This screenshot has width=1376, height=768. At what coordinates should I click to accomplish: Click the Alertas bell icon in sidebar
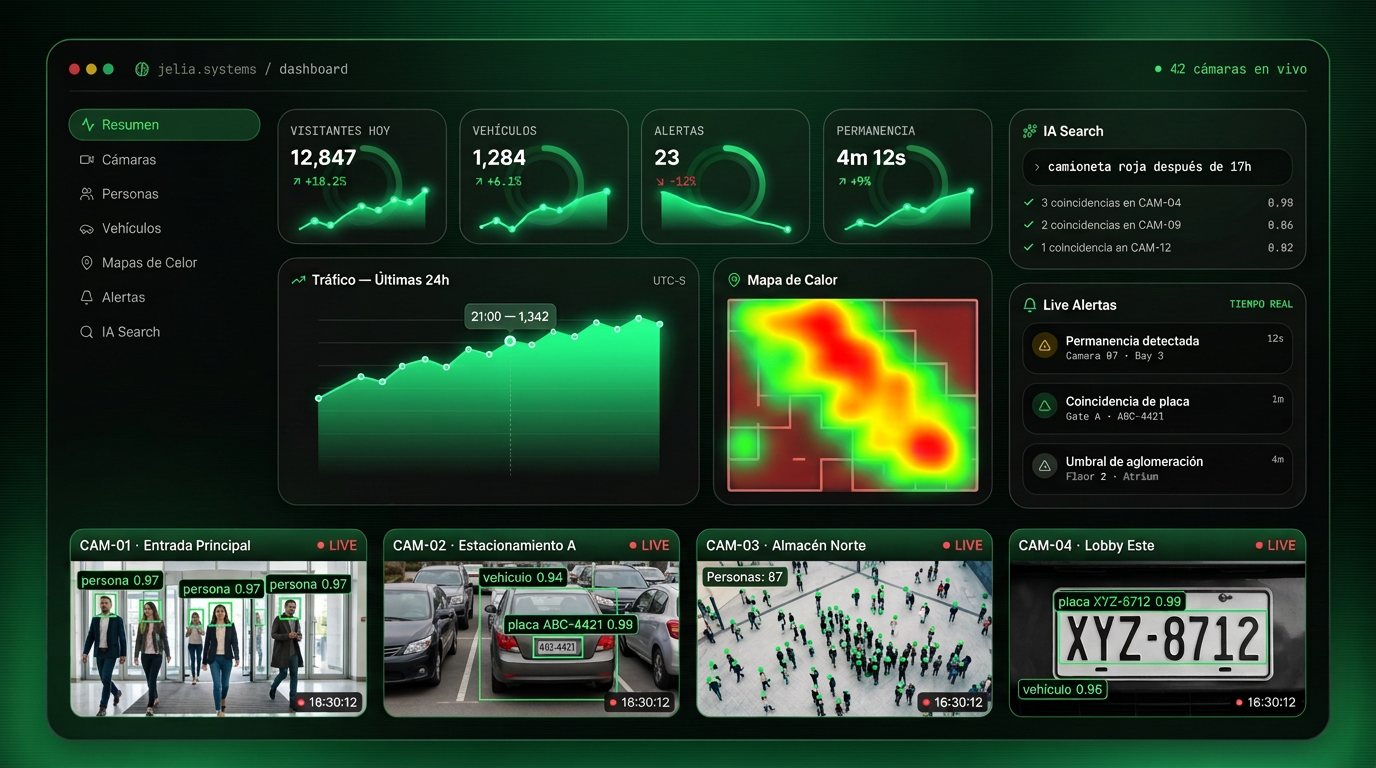click(87, 297)
